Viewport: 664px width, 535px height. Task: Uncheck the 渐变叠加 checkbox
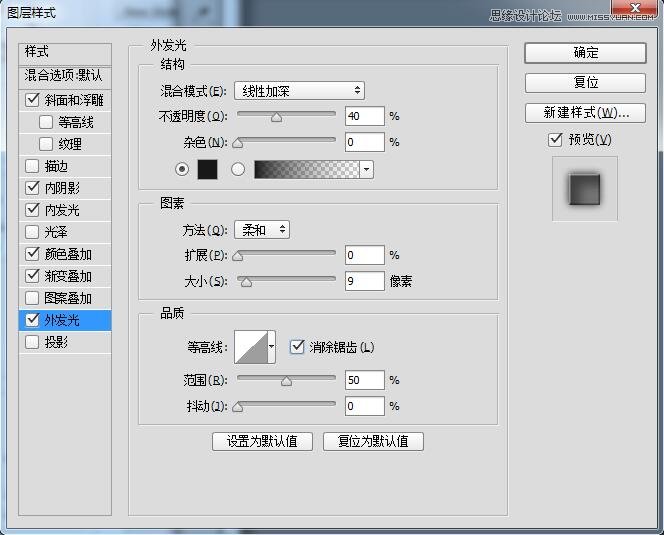point(32,276)
